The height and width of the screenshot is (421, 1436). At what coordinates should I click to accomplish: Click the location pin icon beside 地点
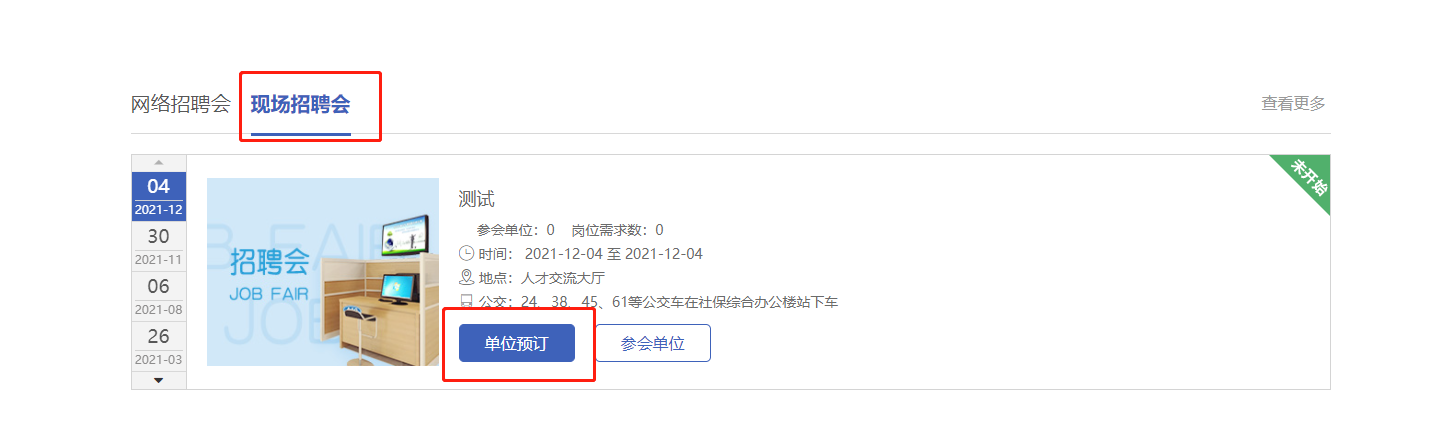pos(466,278)
